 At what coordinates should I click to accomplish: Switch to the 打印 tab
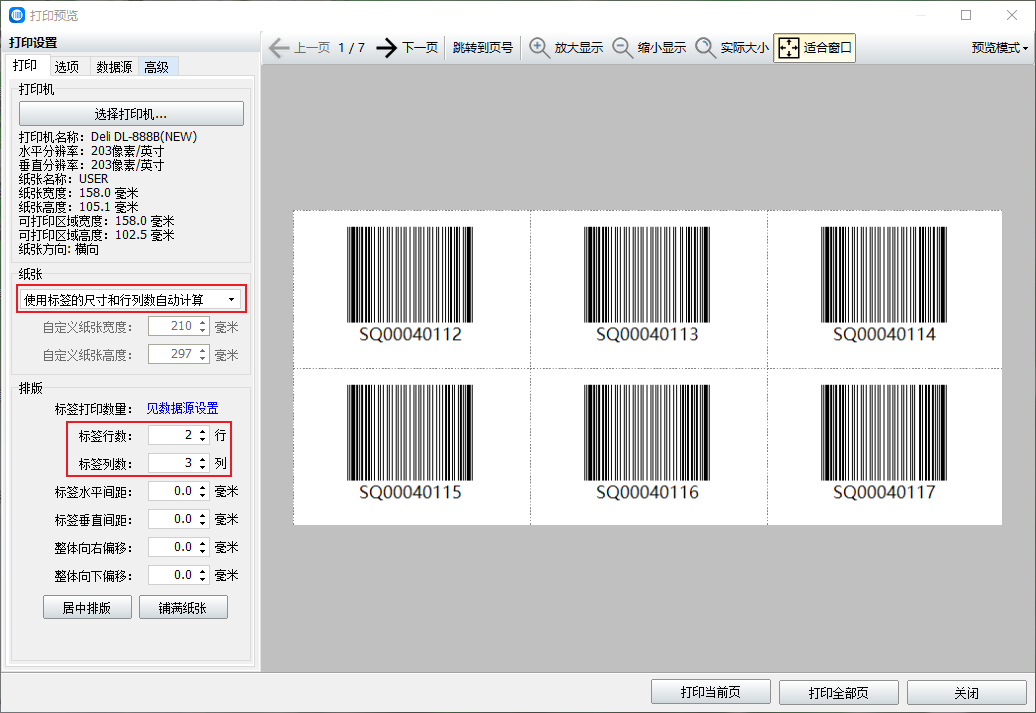click(25, 65)
